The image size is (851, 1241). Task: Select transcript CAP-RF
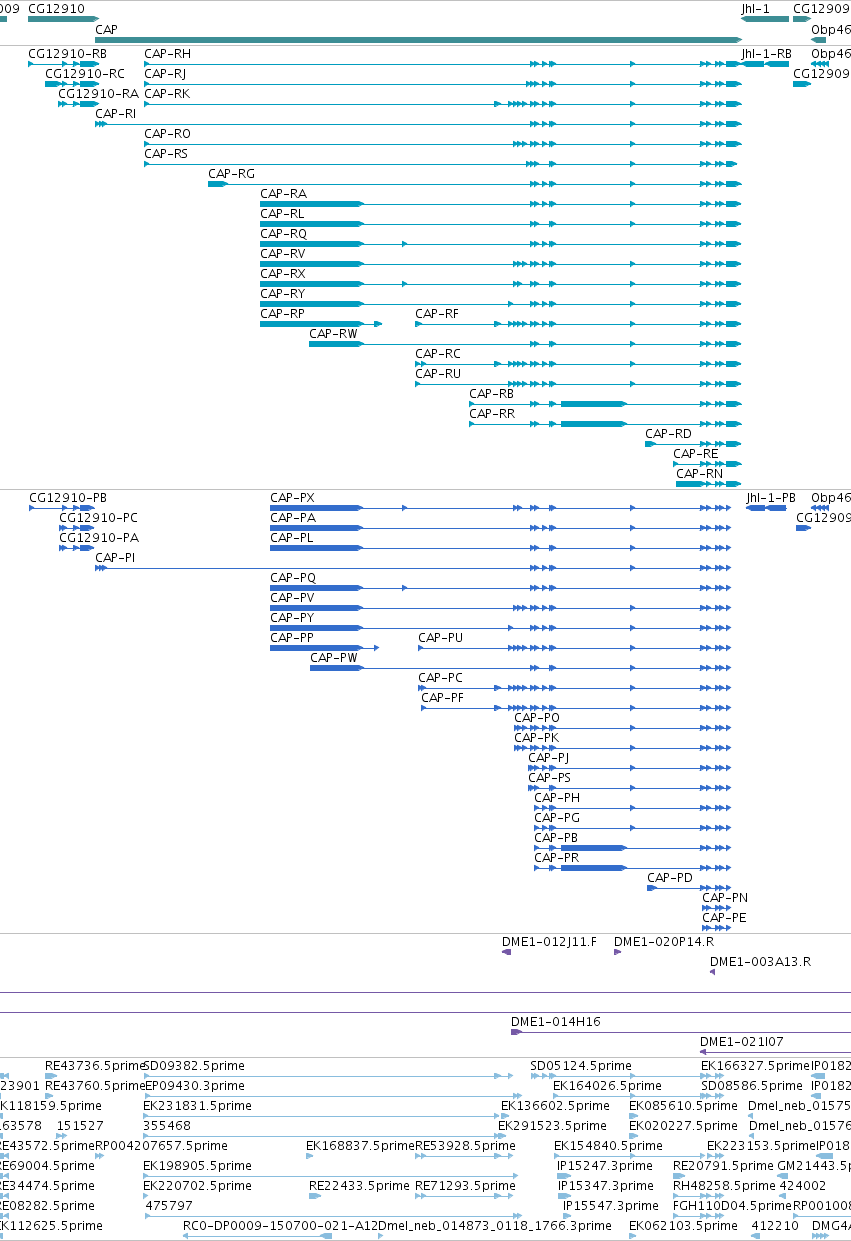click(579, 324)
